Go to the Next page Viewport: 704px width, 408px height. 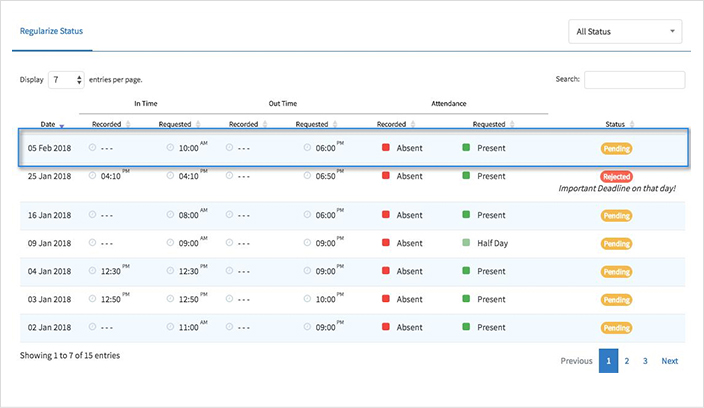pyautogui.click(x=669, y=361)
